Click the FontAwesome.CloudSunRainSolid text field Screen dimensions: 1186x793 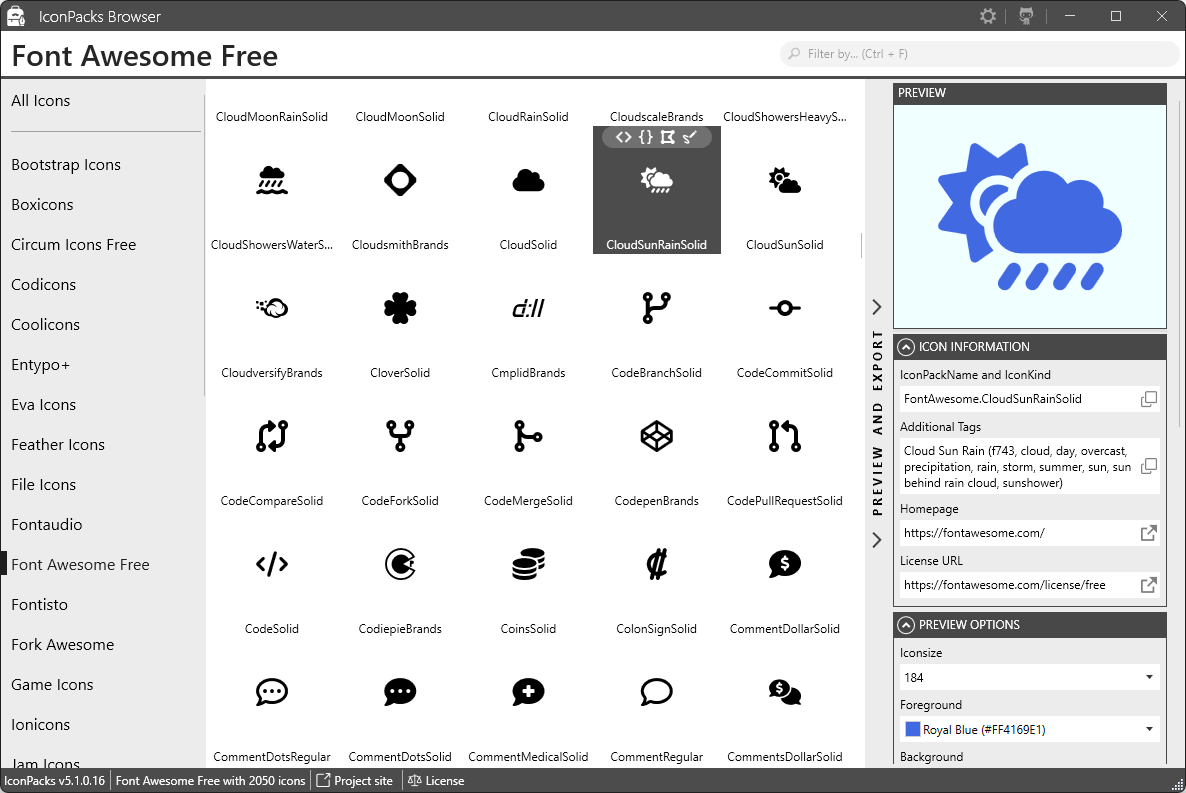[x=1018, y=399]
